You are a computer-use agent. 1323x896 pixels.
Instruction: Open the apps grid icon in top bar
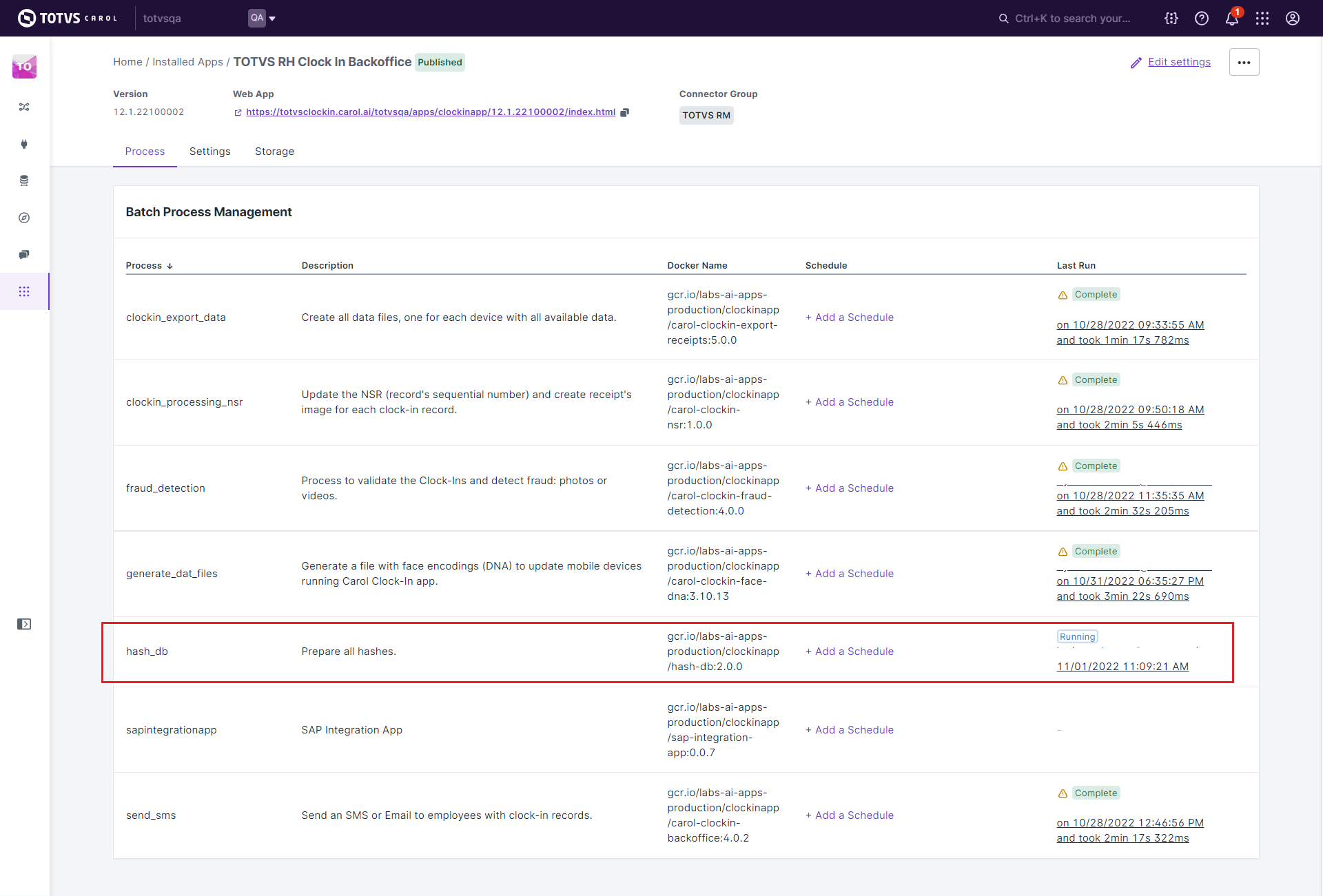(x=1262, y=19)
